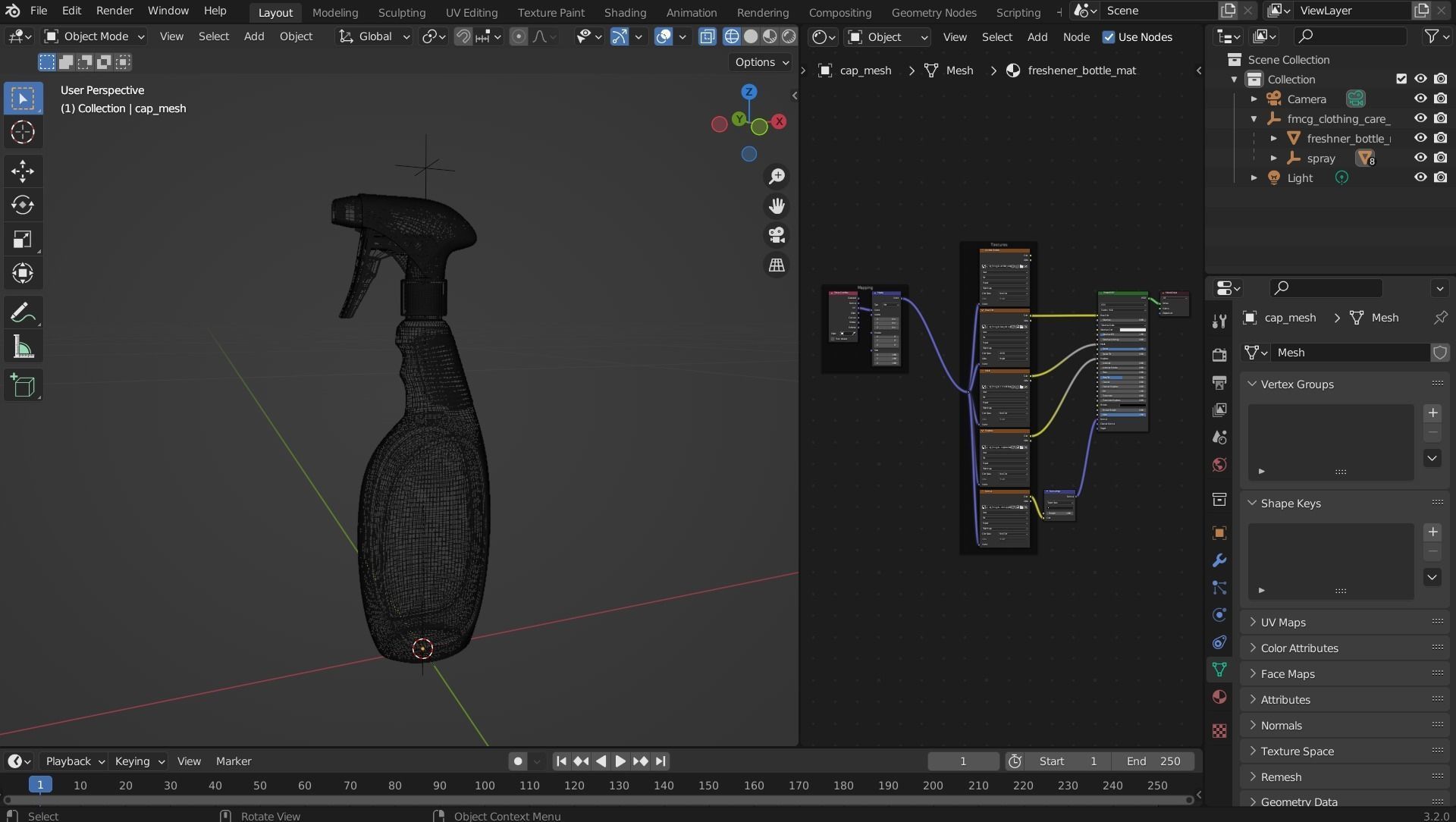Open Scene properties tab icon
The width and height of the screenshot is (1456, 822).
(1219, 437)
